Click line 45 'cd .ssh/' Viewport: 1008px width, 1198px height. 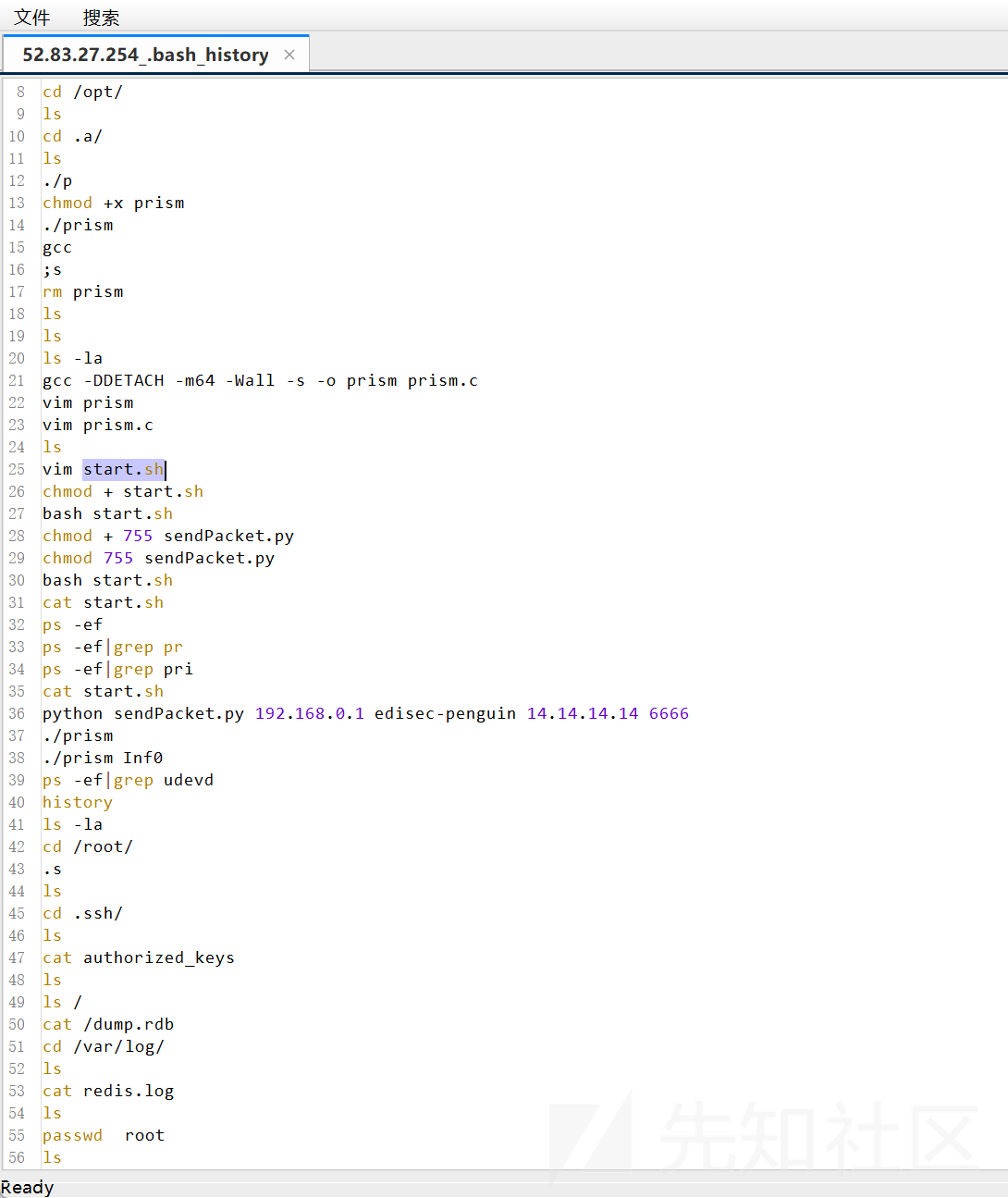pyautogui.click(x=82, y=913)
